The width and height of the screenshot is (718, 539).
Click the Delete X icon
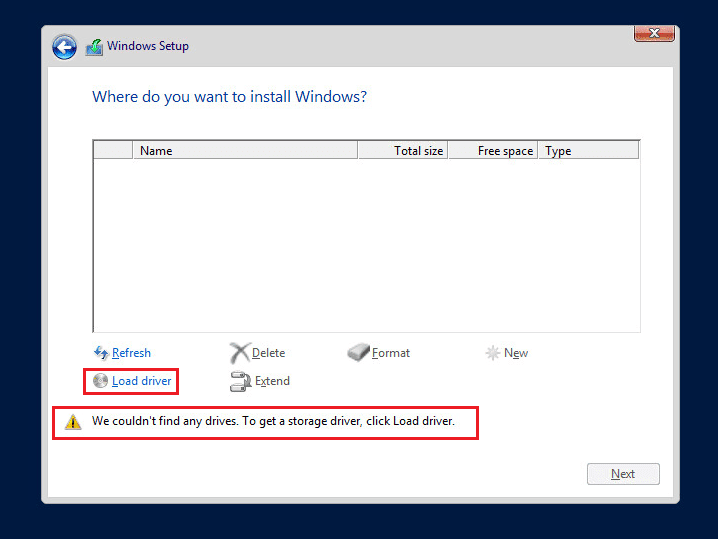pyautogui.click(x=240, y=353)
